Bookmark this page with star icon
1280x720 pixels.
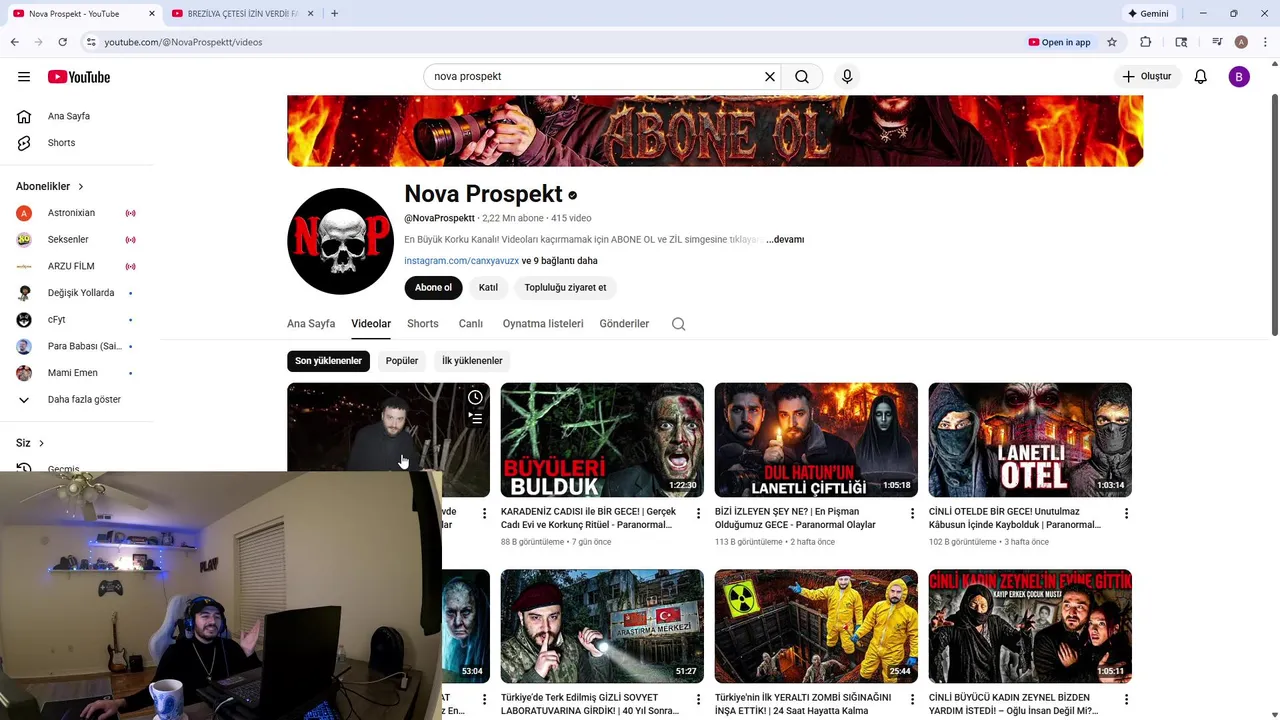tap(1111, 42)
